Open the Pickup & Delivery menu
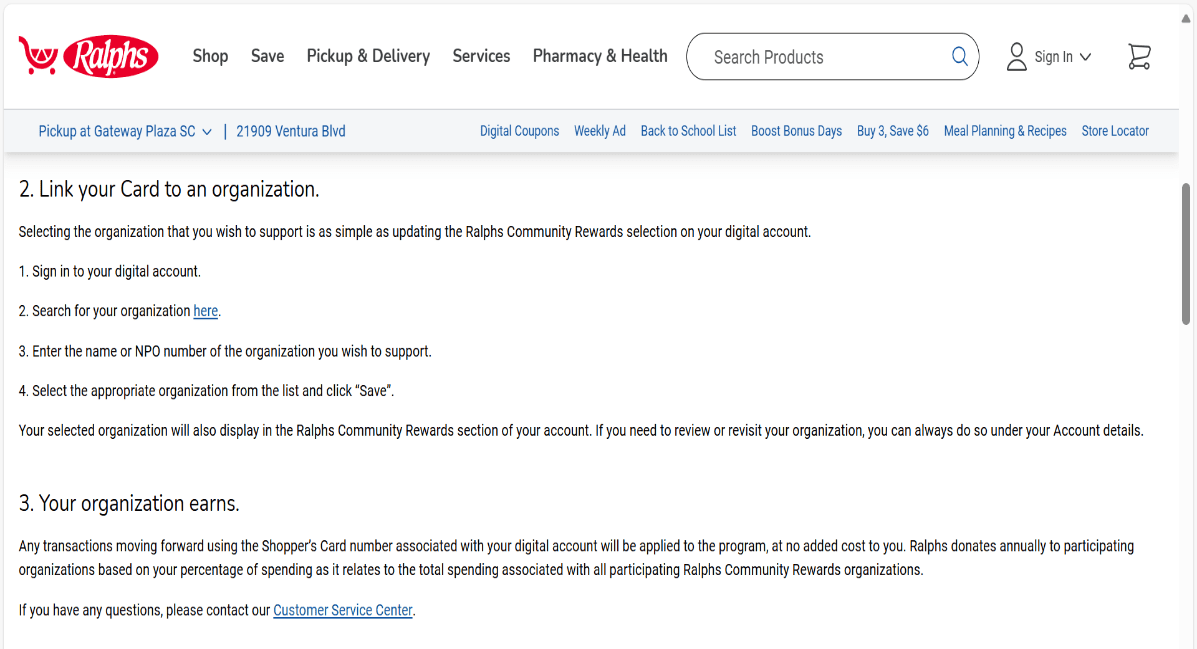 (368, 56)
